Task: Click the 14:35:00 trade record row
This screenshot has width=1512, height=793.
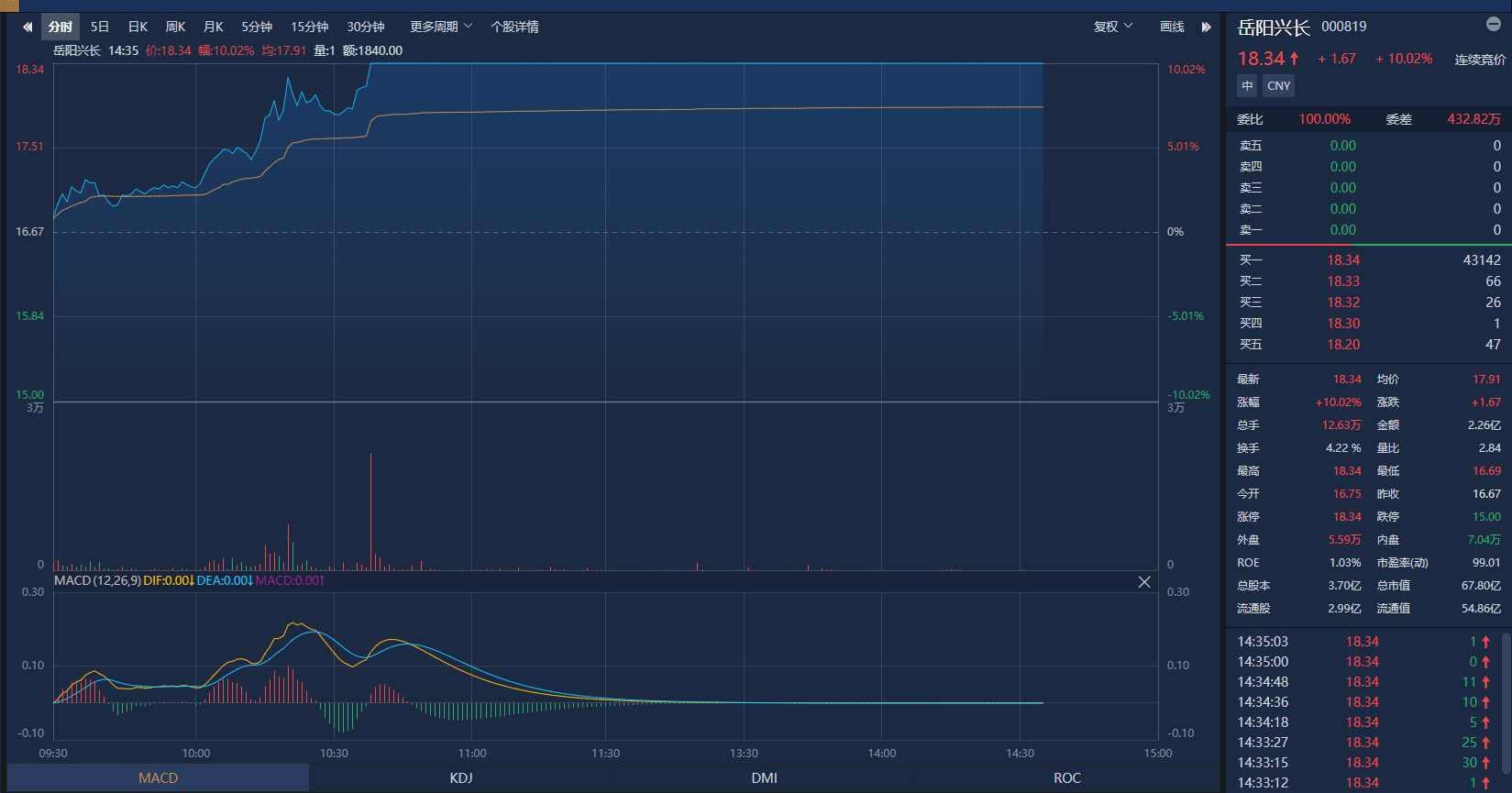Action: (x=1363, y=662)
